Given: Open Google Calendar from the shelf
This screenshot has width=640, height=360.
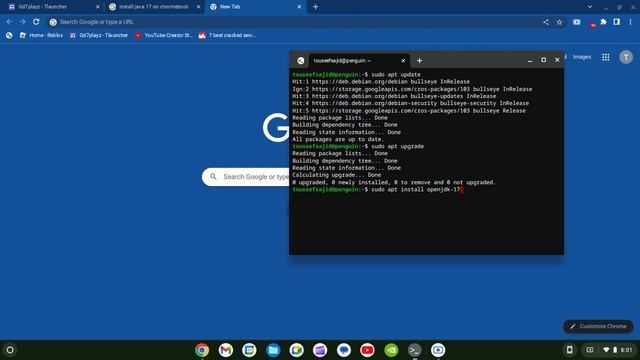Looking at the screenshot, I should (x=249, y=350).
